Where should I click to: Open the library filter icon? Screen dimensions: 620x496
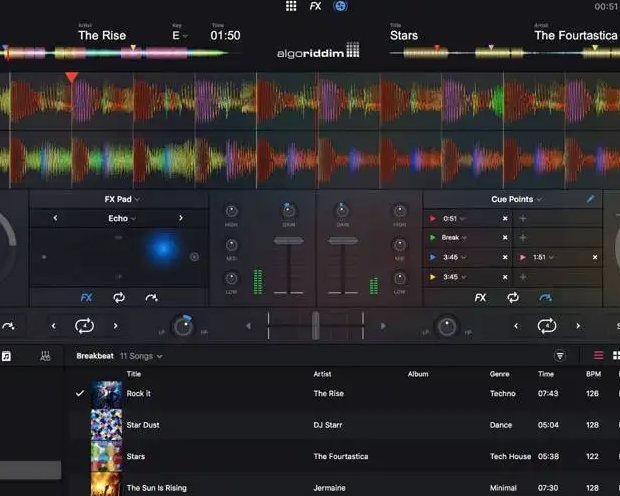coord(560,356)
